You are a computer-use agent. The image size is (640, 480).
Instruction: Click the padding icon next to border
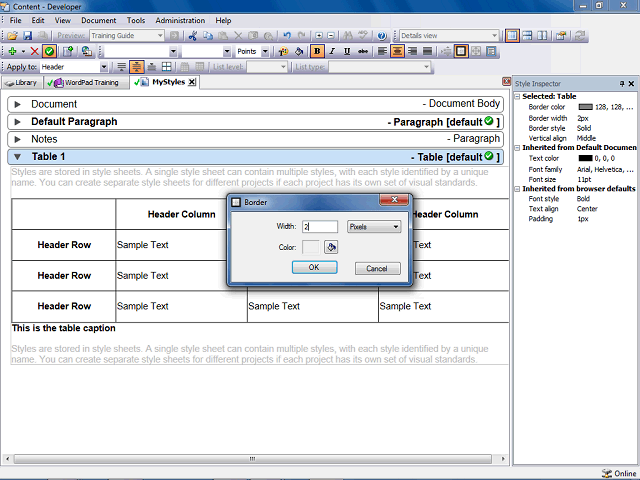pos(476,51)
